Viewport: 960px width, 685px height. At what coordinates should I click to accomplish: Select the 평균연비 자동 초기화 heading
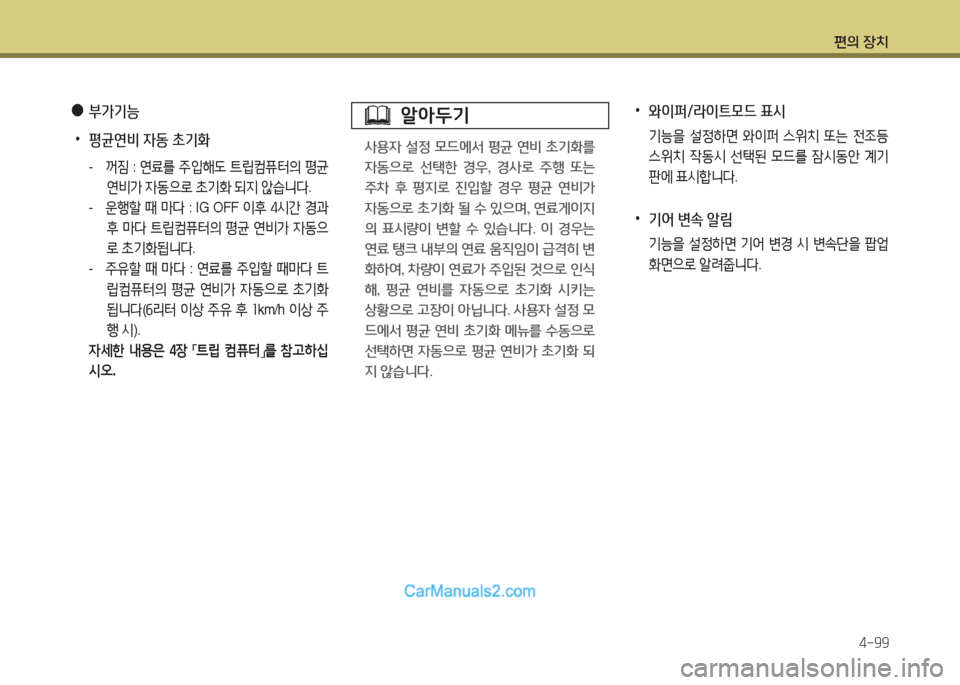coord(149,140)
